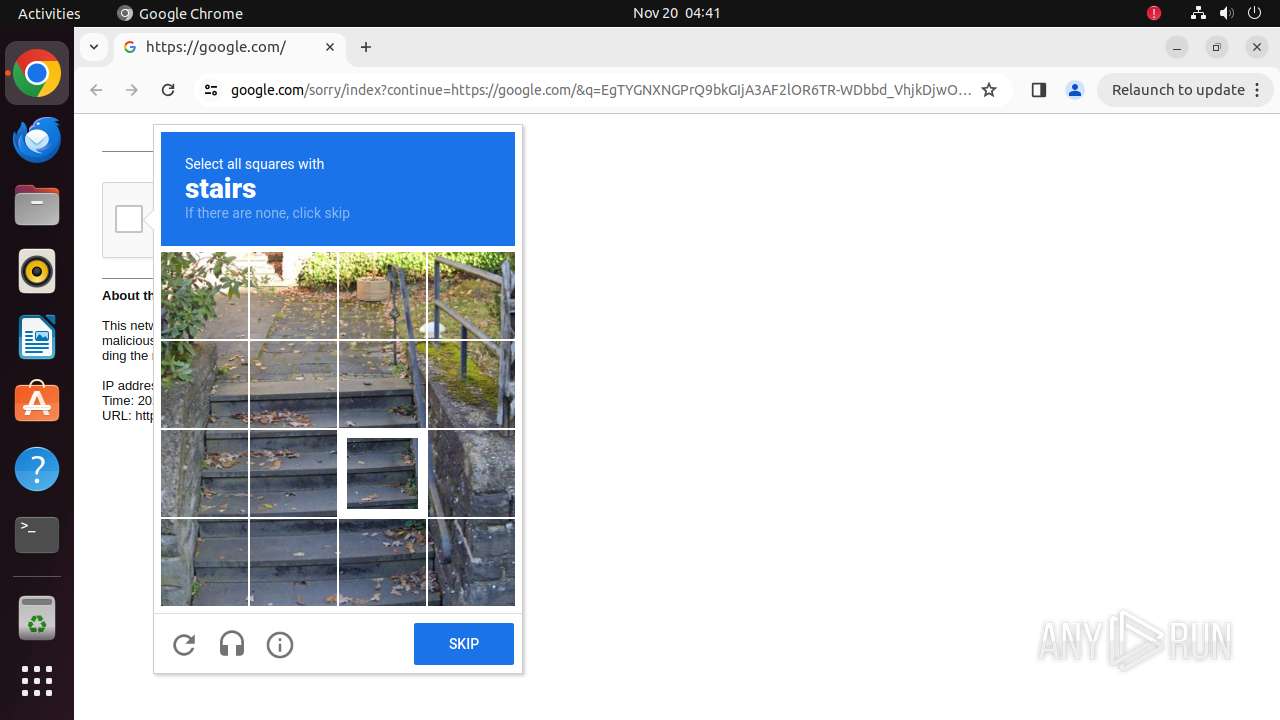Open the clock showing Nov 20 04:41

(677, 13)
